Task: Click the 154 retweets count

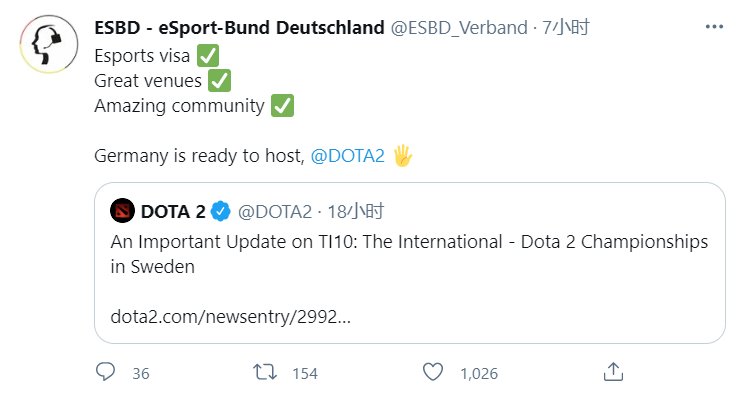Action: [x=305, y=374]
